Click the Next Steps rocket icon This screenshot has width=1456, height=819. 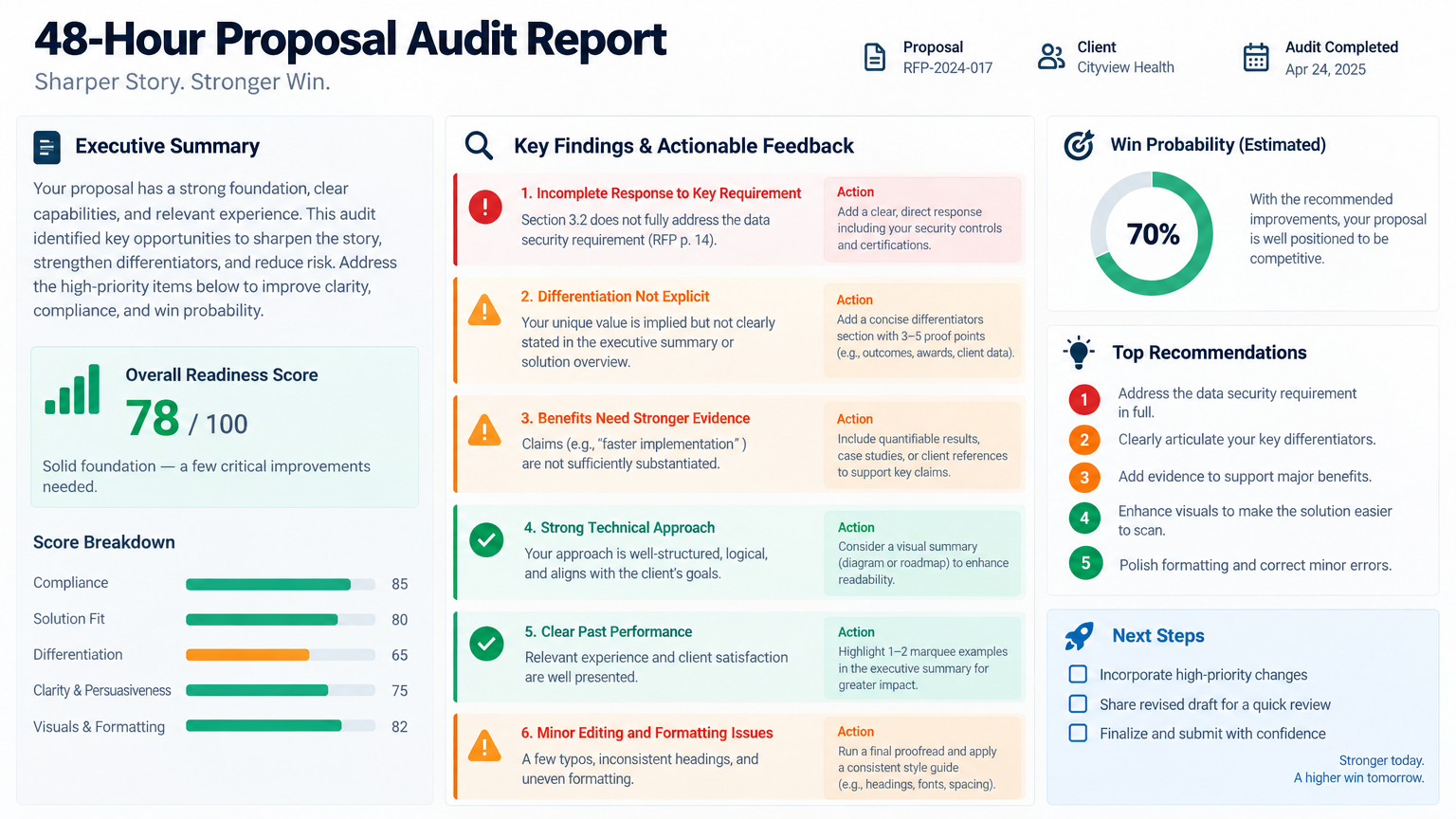click(x=1079, y=636)
